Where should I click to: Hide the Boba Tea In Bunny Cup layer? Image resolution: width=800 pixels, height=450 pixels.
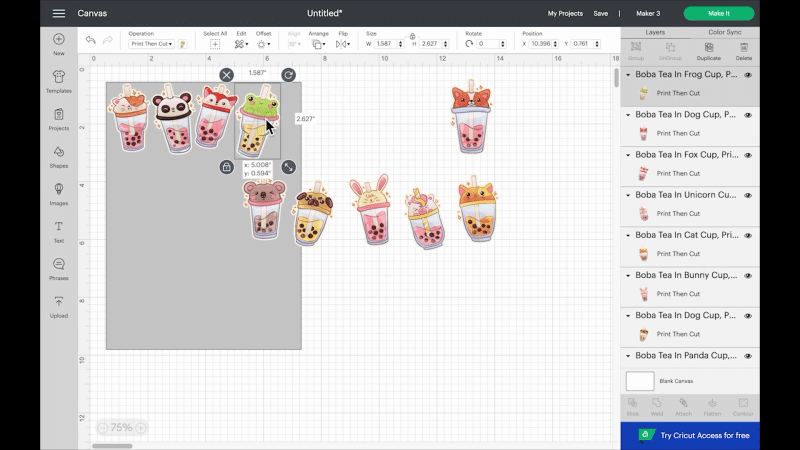tap(748, 276)
